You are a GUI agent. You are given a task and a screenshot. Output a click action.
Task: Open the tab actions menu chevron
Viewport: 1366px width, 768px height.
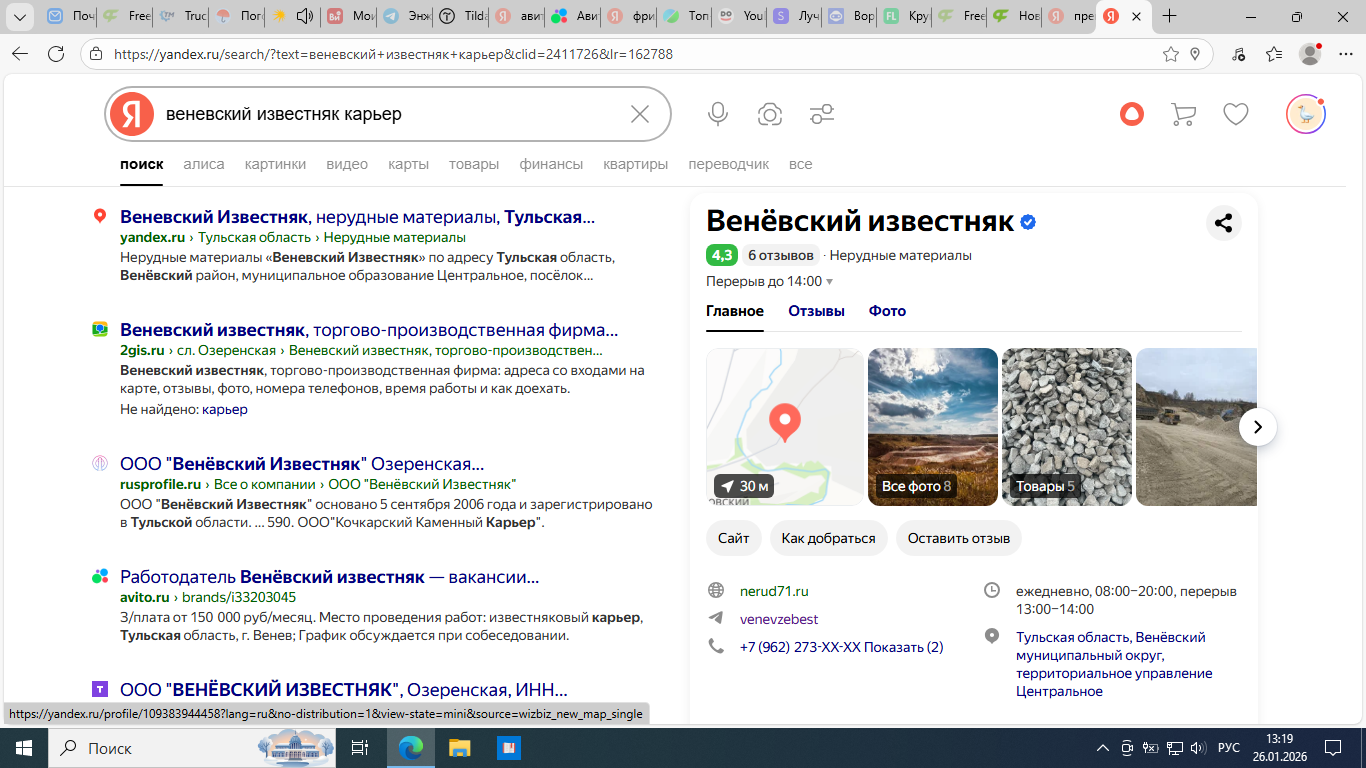[x=19, y=16]
